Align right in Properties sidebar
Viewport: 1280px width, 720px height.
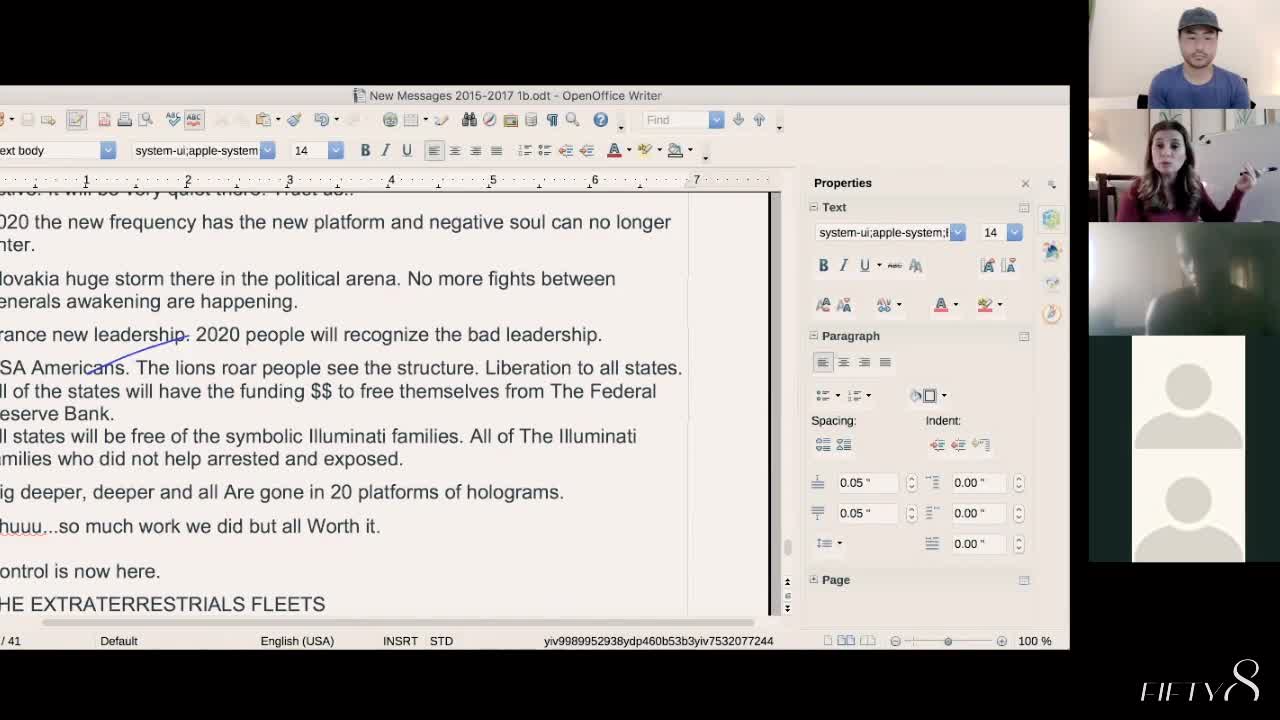[x=864, y=362]
